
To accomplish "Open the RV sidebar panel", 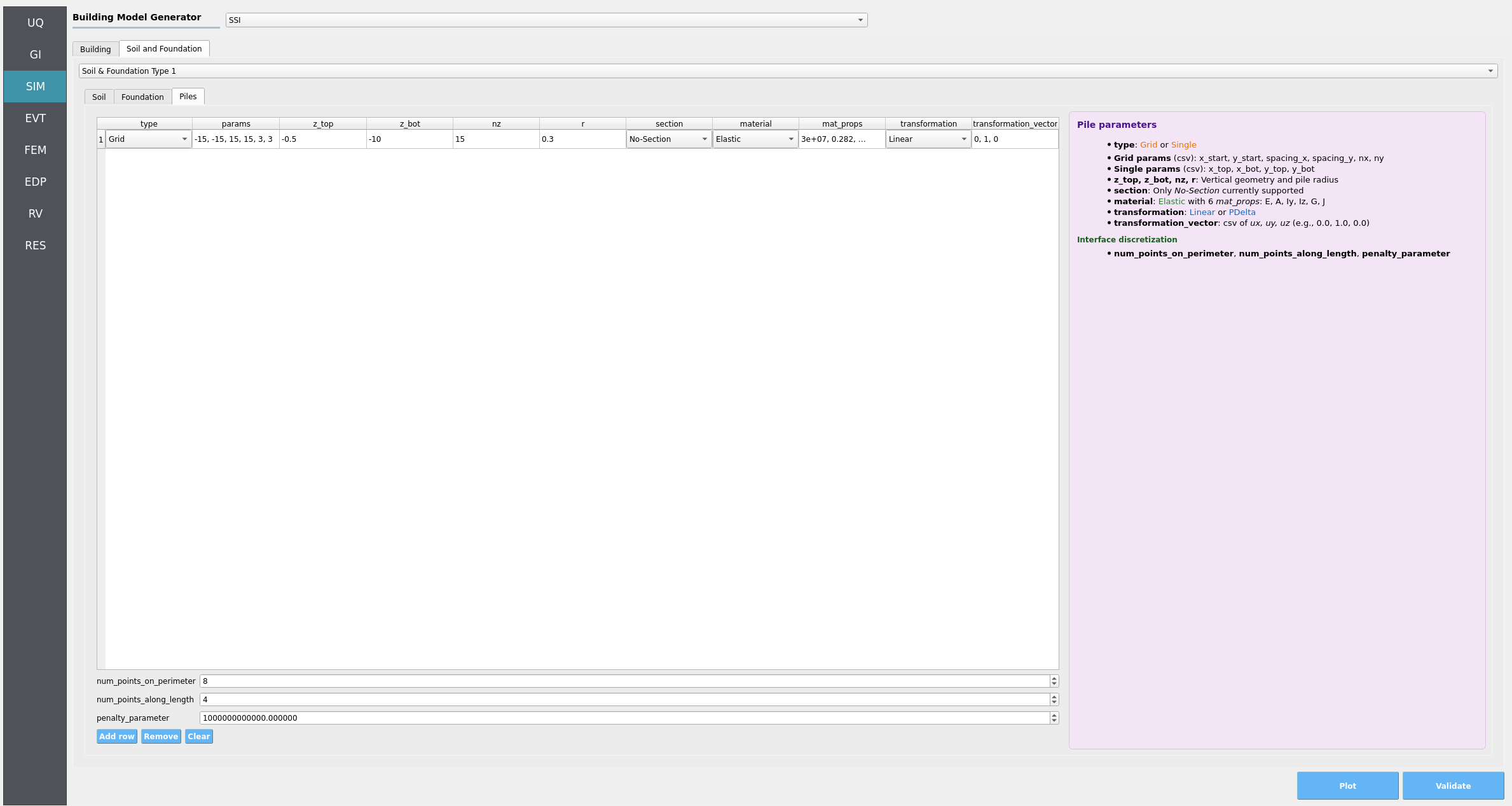I will point(35,214).
